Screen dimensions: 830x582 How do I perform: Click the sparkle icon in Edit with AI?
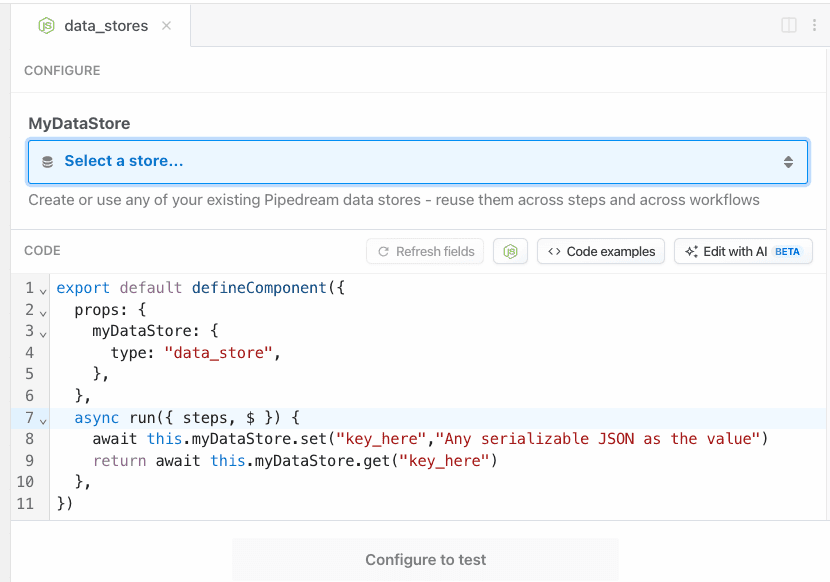(x=691, y=252)
